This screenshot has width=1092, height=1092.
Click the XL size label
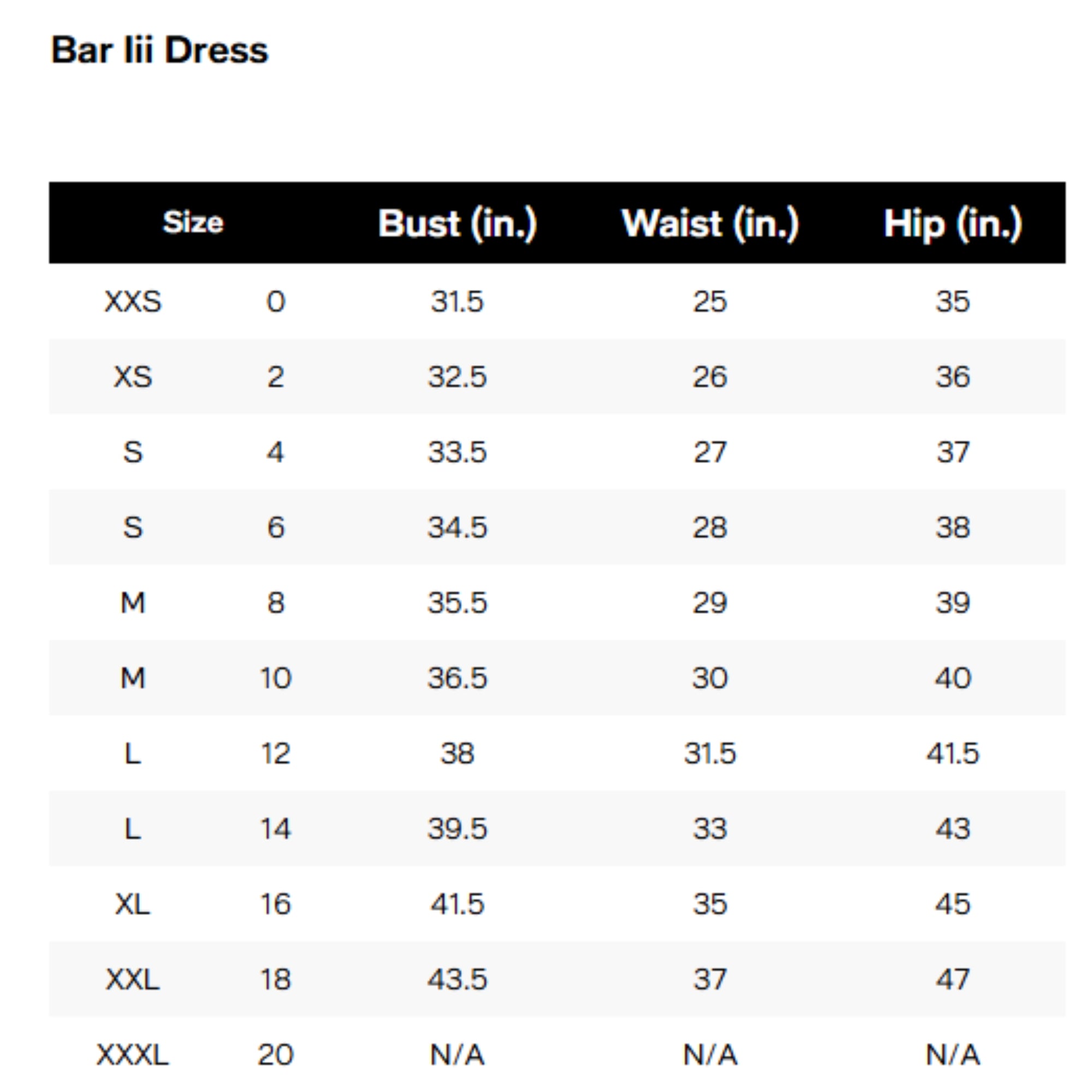click(133, 904)
